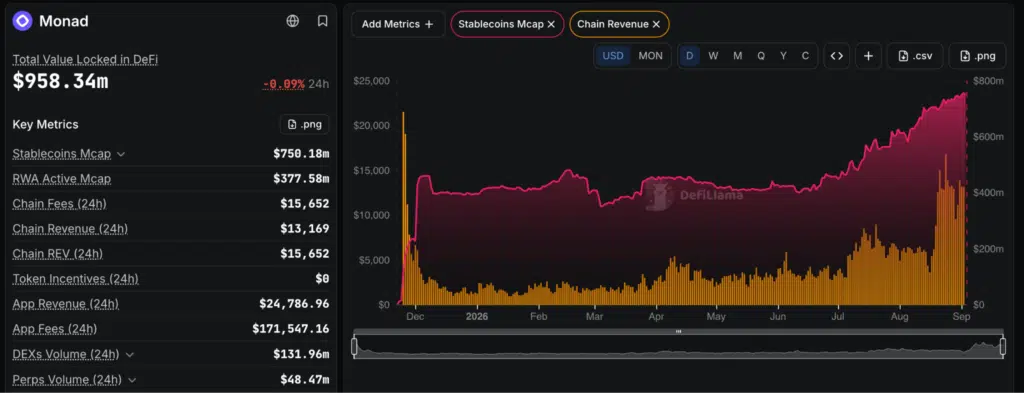
Task: Click the -0.09% 24h change
Action: point(283,84)
